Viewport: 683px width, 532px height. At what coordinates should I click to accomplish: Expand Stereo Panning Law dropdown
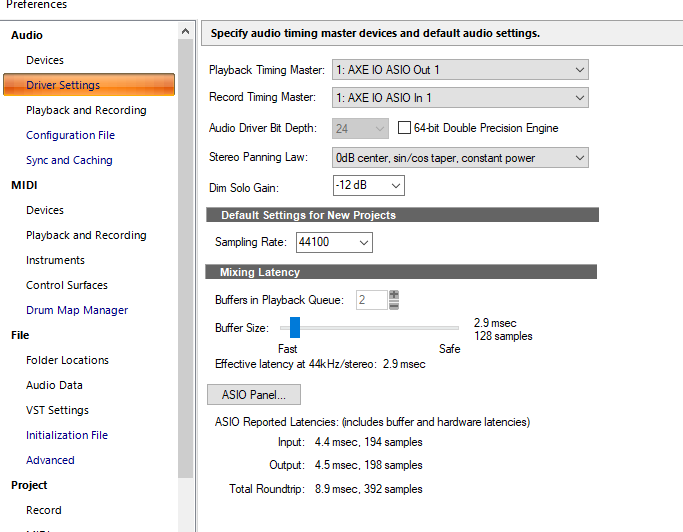pos(460,158)
